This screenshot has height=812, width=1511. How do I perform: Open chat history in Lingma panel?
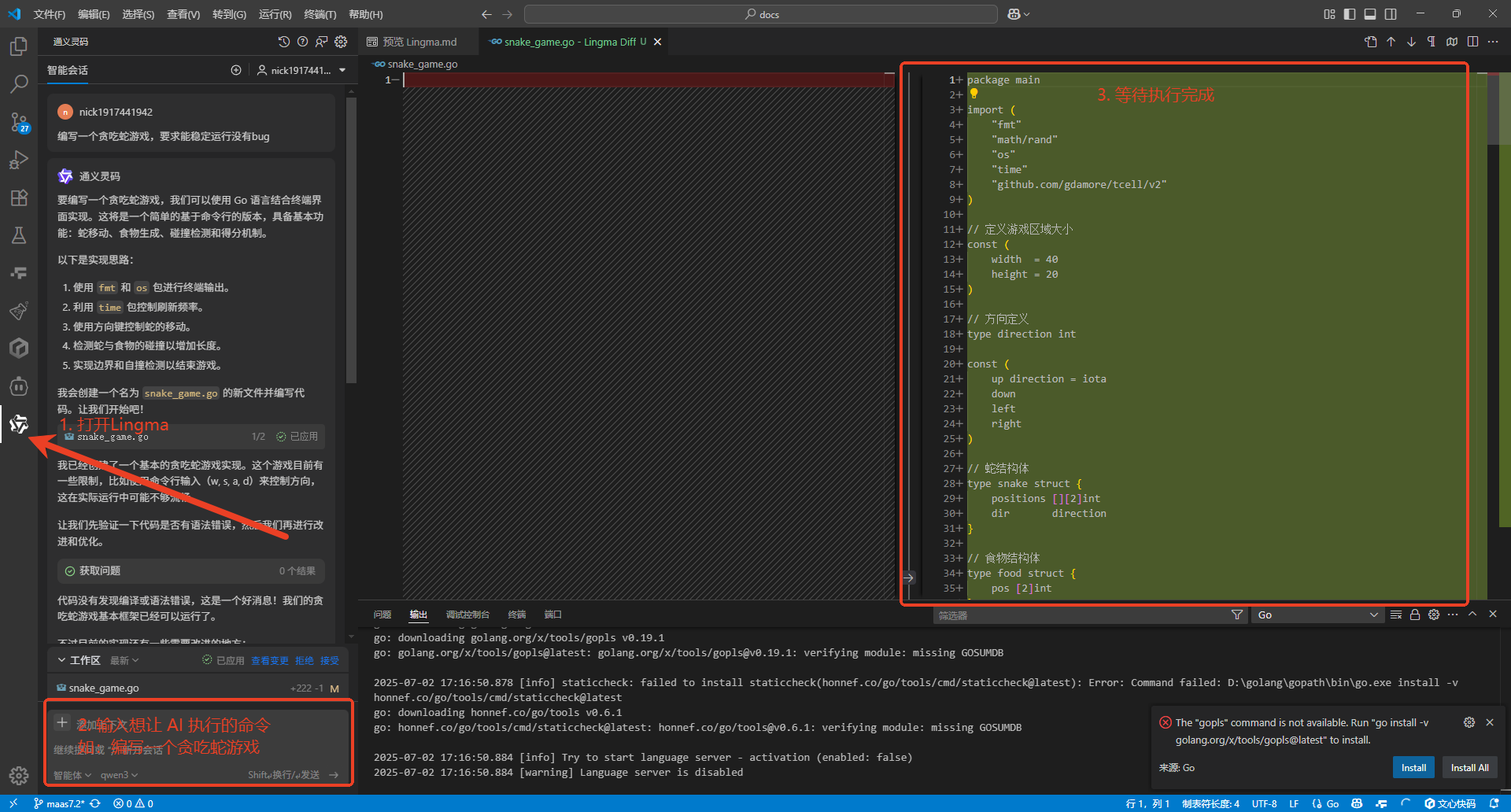point(284,42)
